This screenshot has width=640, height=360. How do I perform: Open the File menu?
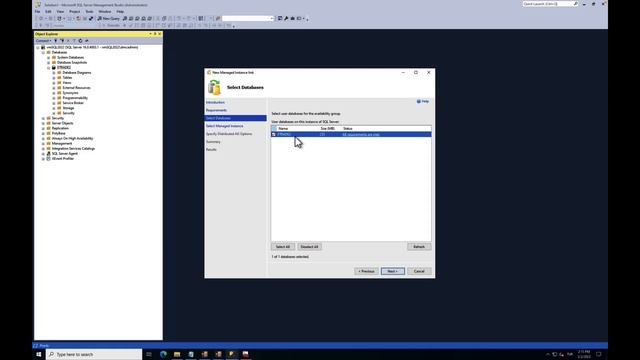tap(38, 11)
